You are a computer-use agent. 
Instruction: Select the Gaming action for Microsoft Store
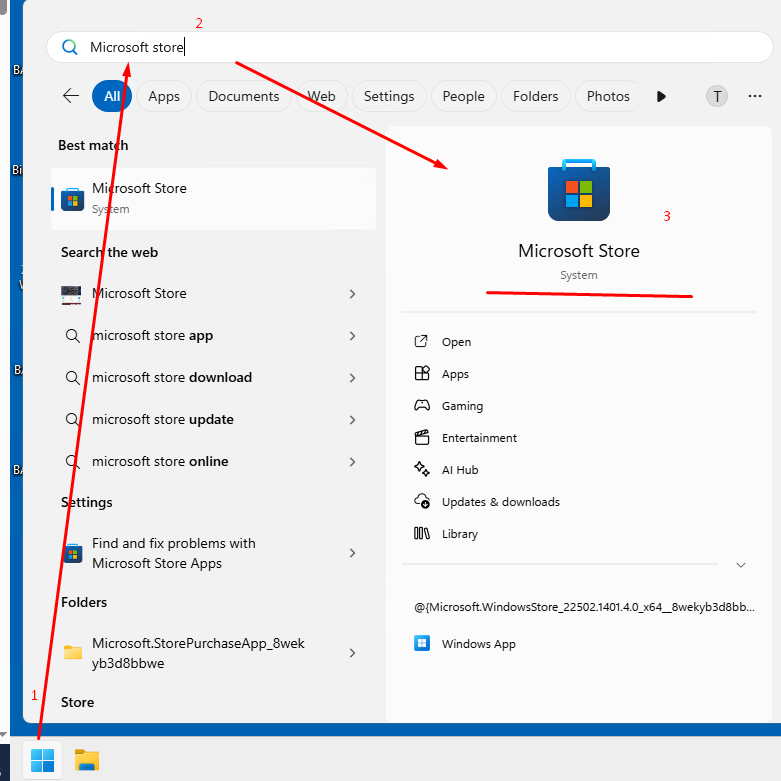[462, 406]
